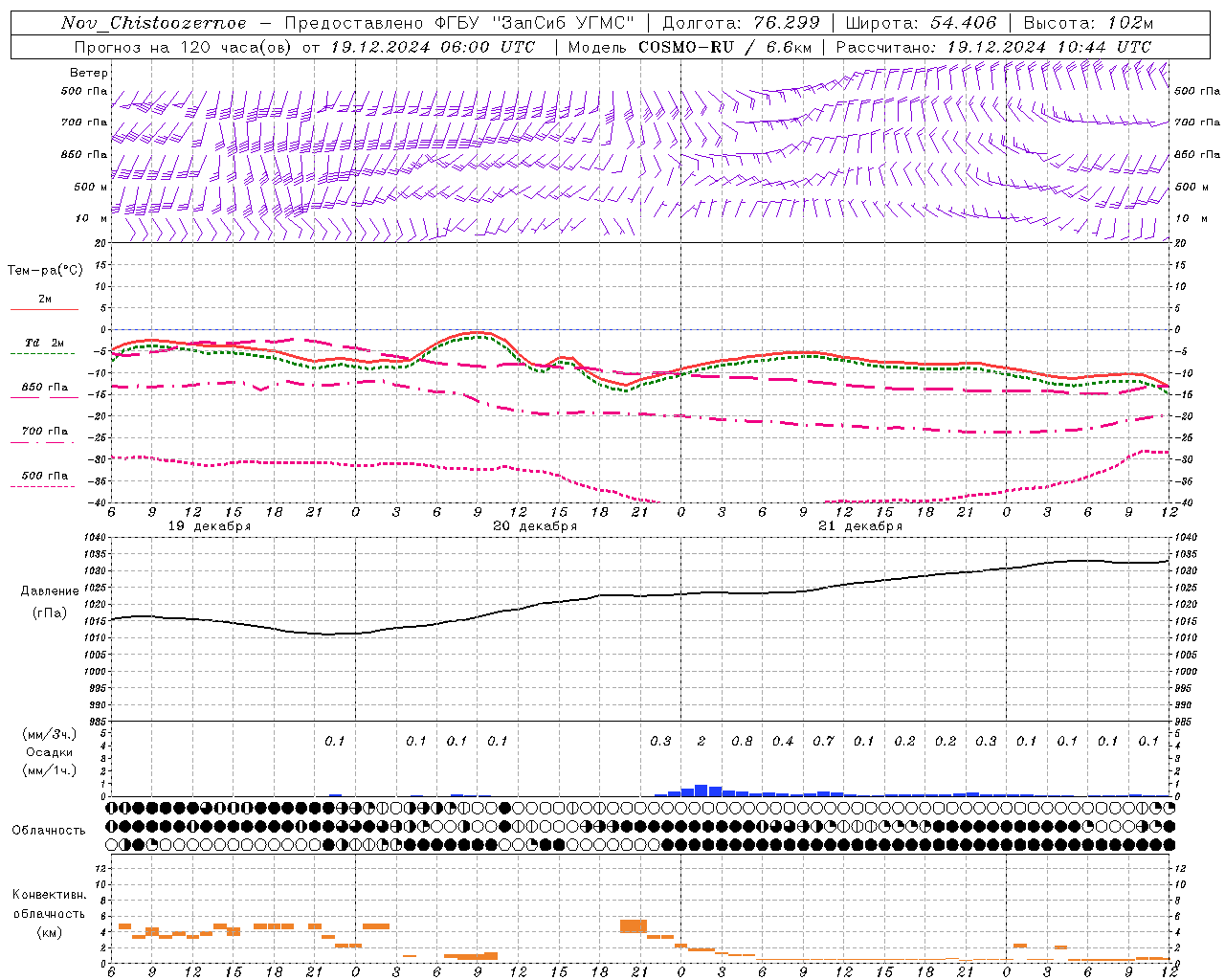Click the 21 декабря date label
Image resolution: width=1225 pixels, height=980 pixels.
860,526
